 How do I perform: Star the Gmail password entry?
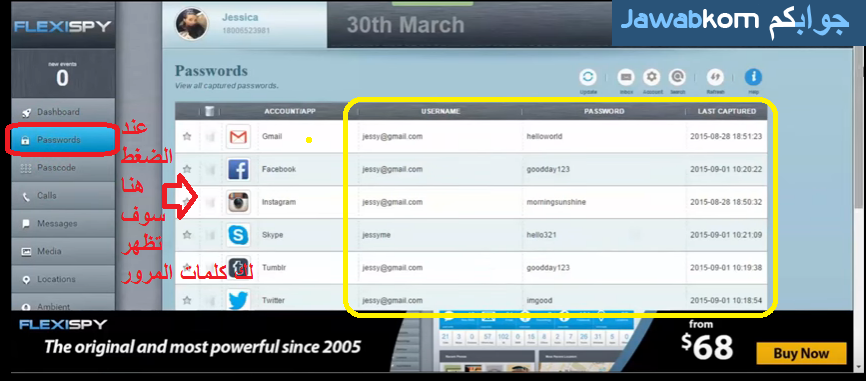coord(187,136)
